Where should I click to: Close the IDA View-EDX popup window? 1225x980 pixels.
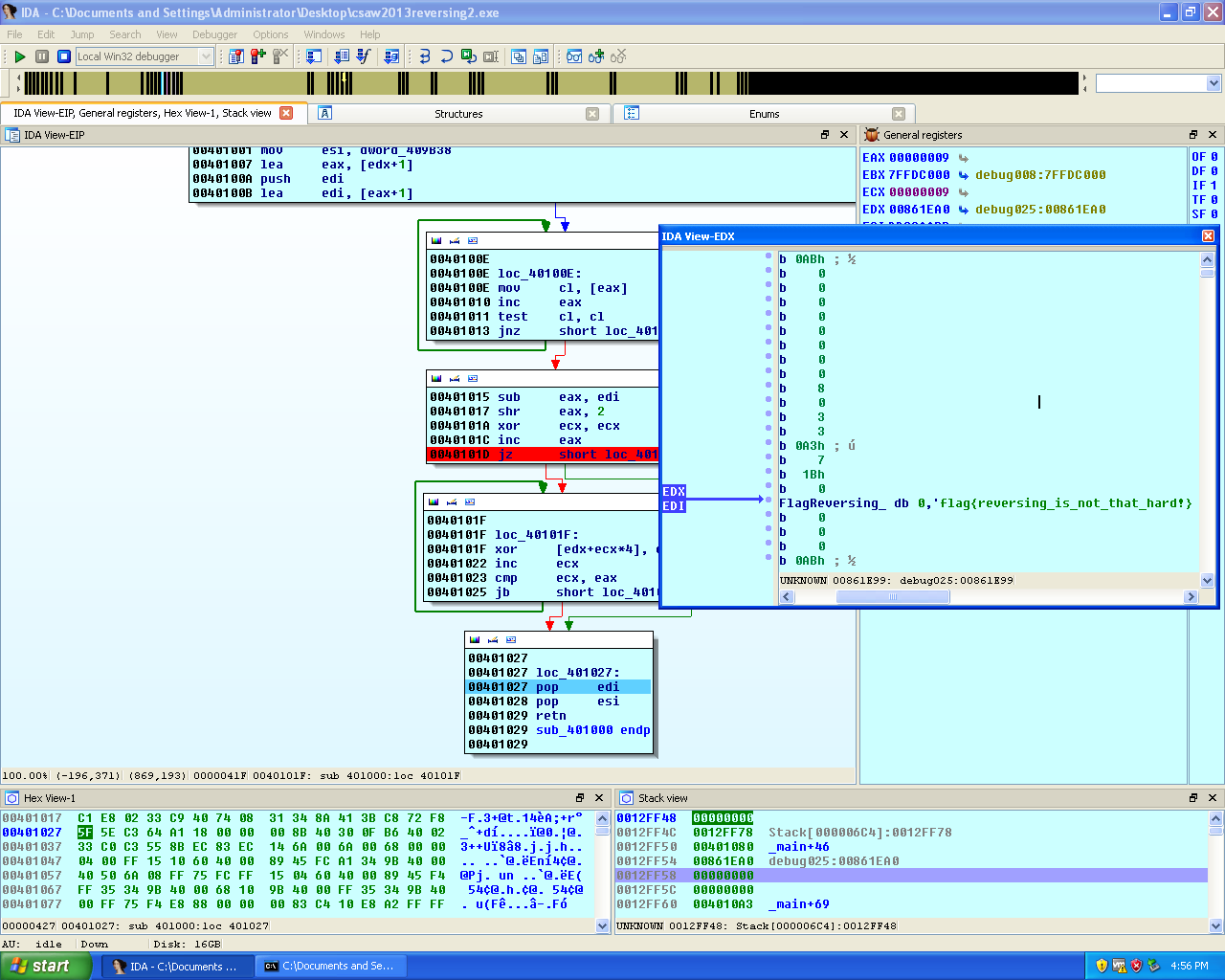(x=1208, y=236)
